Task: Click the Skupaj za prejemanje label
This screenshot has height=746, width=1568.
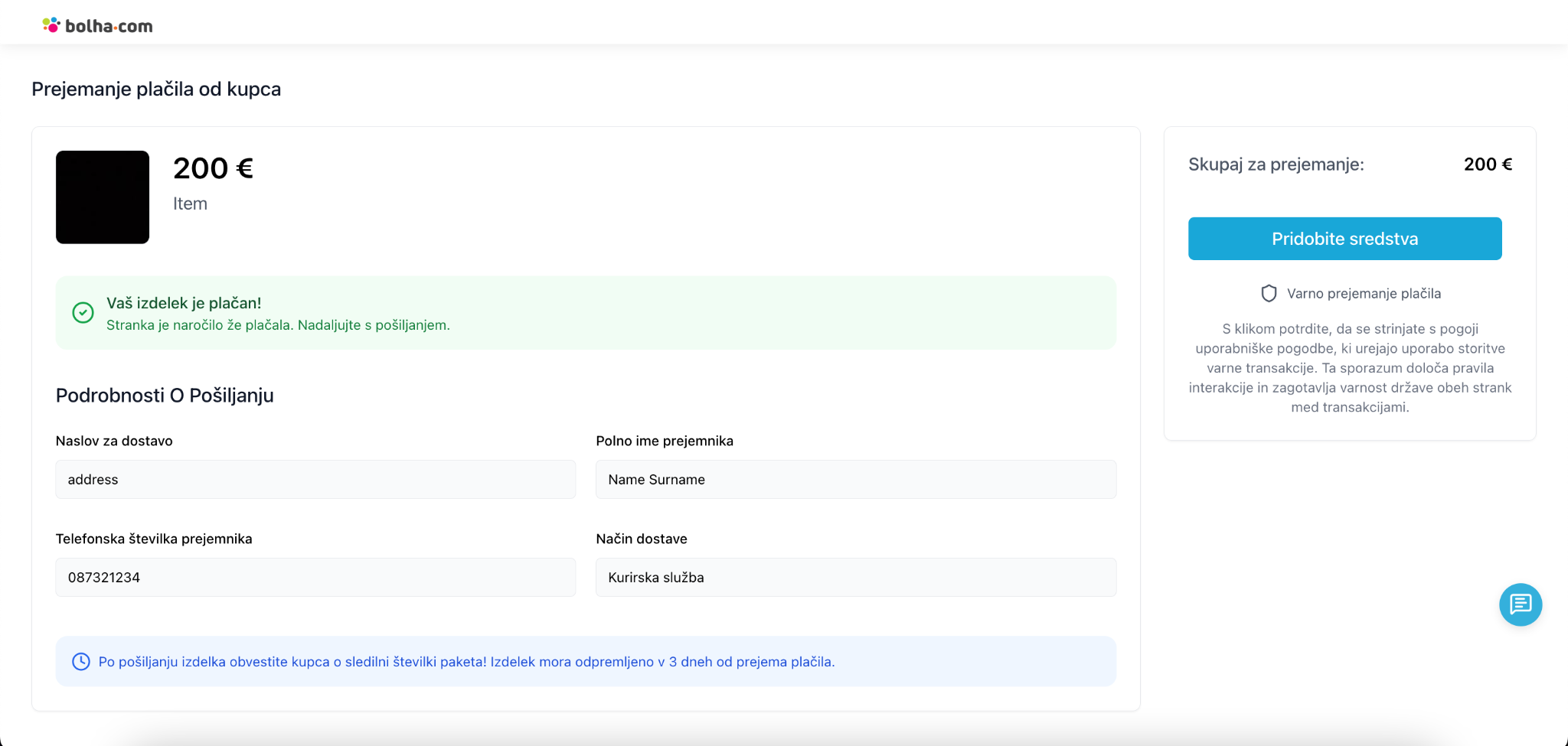Action: click(x=1276, y=165)
